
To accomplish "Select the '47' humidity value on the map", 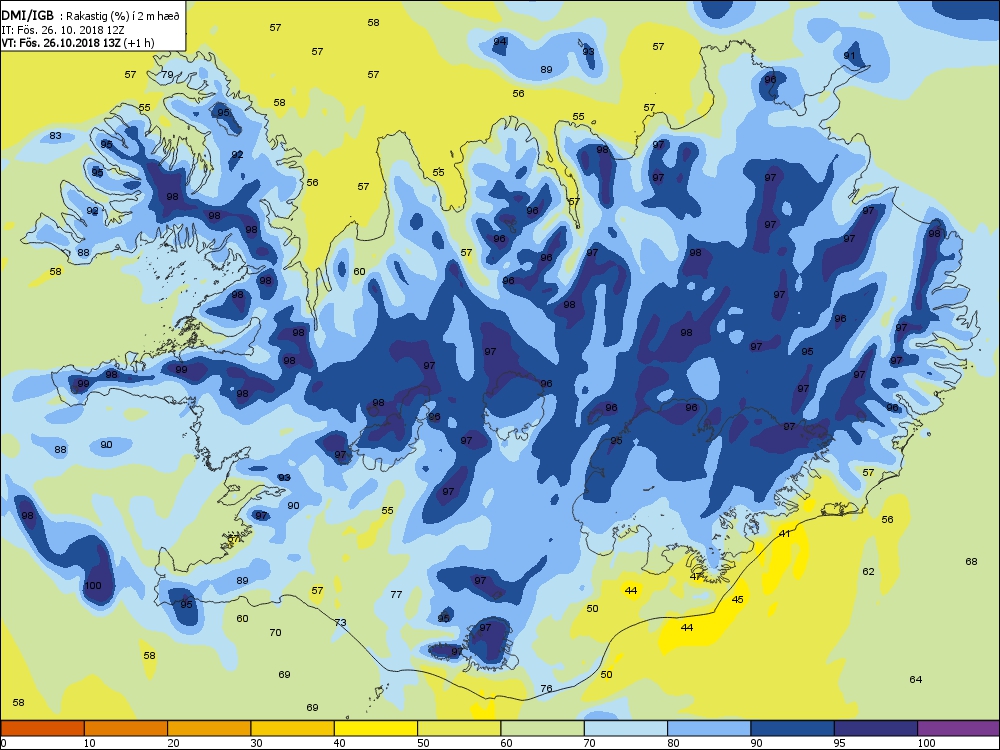I will coord(696,577).
